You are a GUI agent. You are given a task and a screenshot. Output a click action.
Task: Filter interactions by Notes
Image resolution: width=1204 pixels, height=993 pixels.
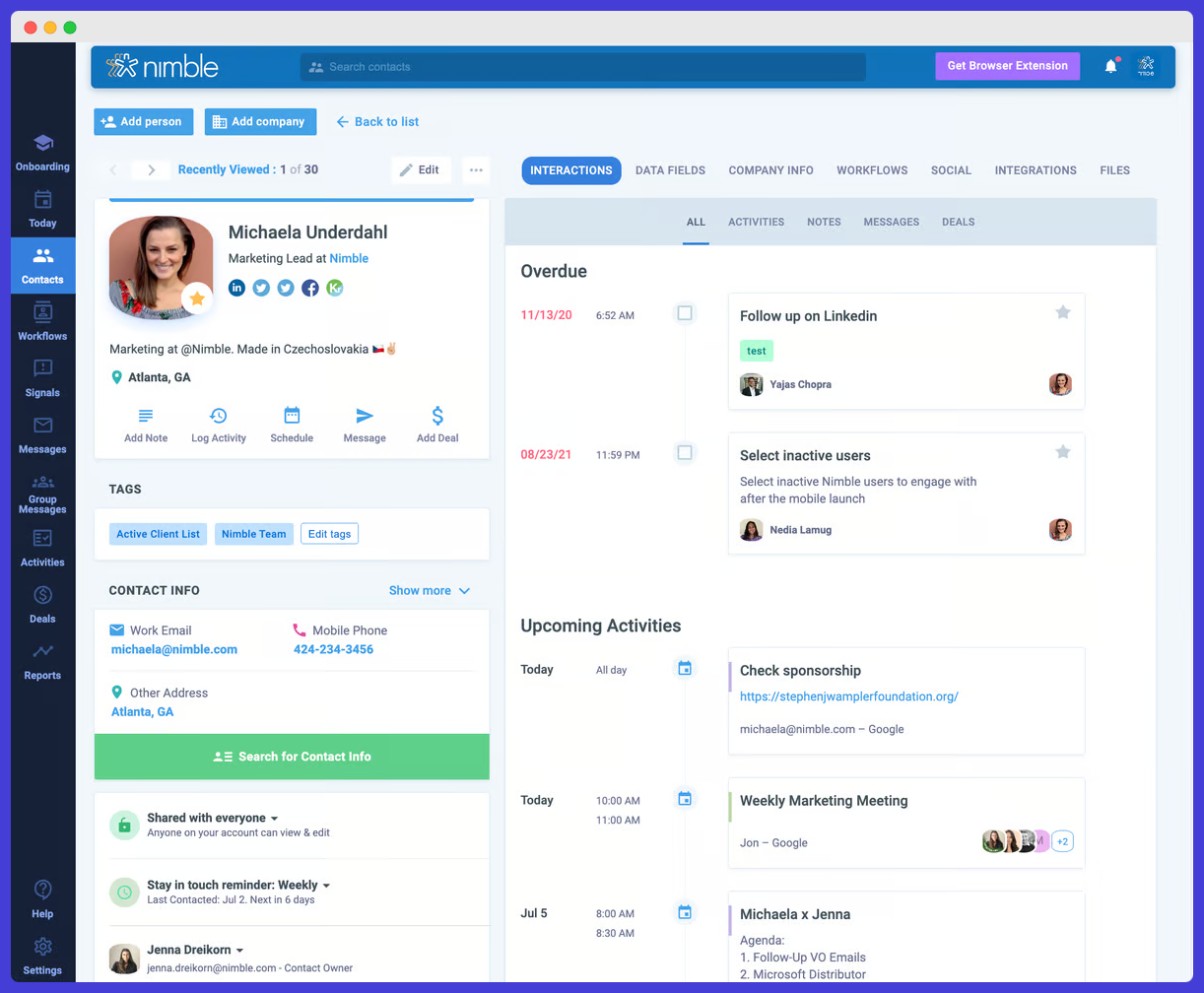coord(824,222)
